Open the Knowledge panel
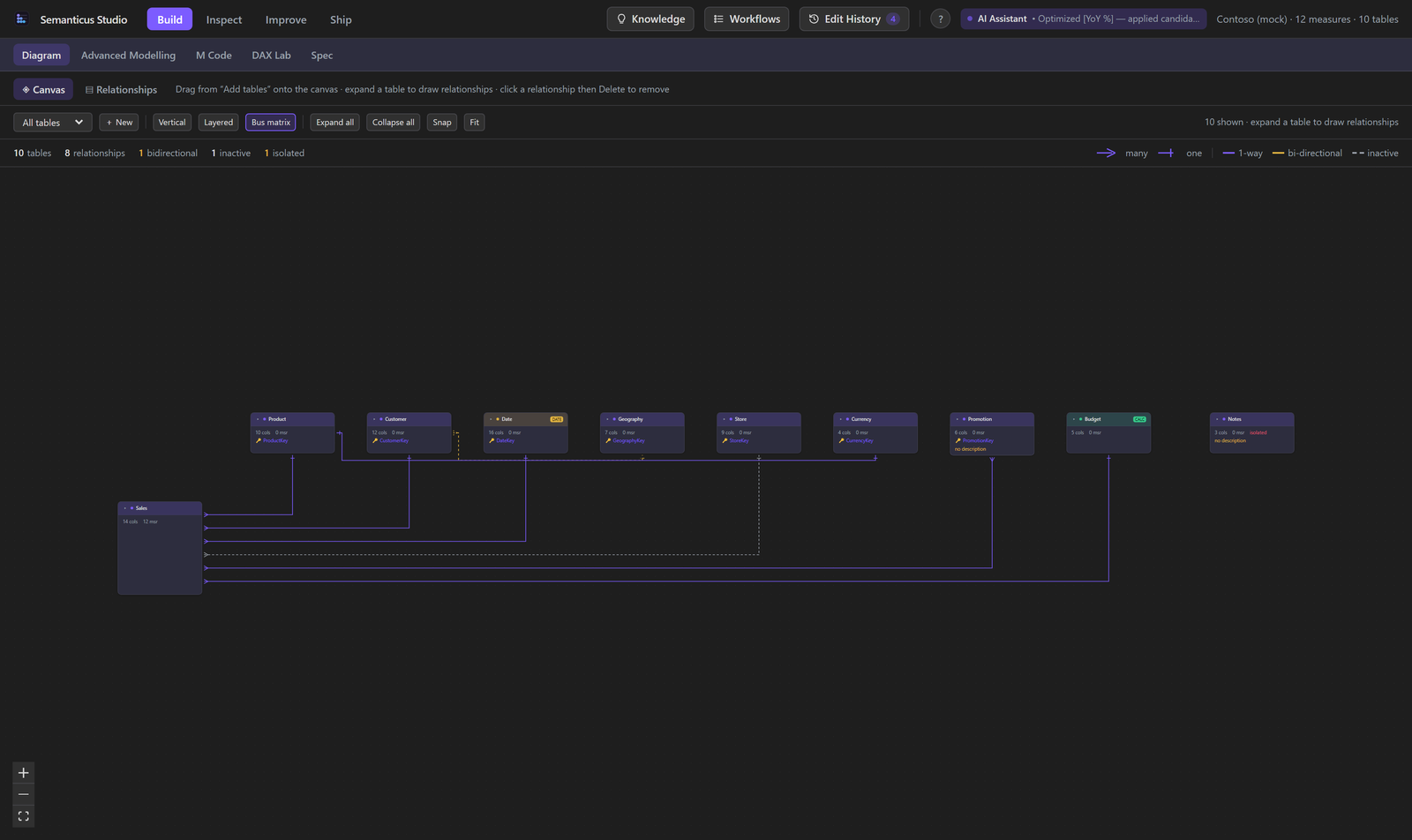This screenshot has width=1412, height=840. click(x=650, y=19)
